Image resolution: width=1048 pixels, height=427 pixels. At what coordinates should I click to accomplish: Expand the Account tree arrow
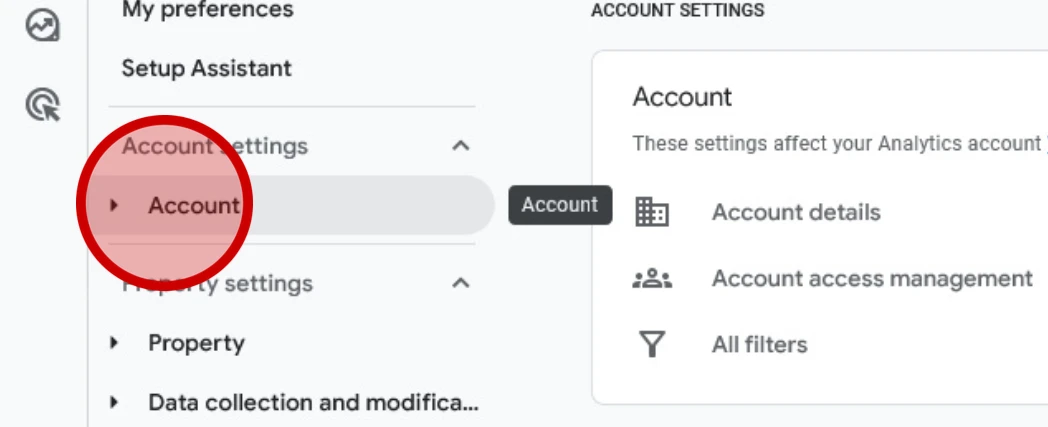pyautogui.click(x=114, y=205)
